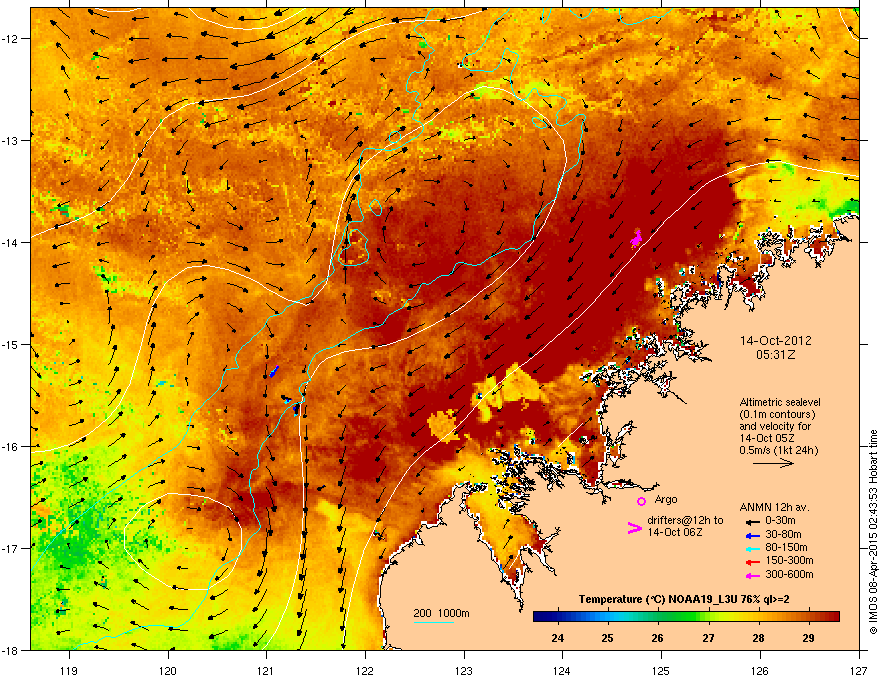Click the magenta Argo circle legend symbol
This screenshot has width=880, height=680.
(x=641, y=501)
